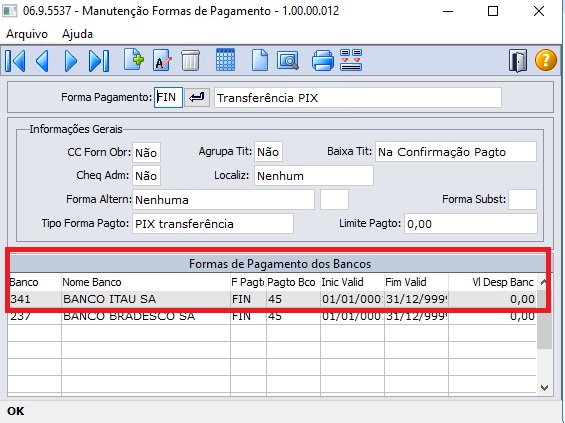The image size is (565, 423).
Task: Click bank code 237 cell
Action: click(x=35, y=316)
